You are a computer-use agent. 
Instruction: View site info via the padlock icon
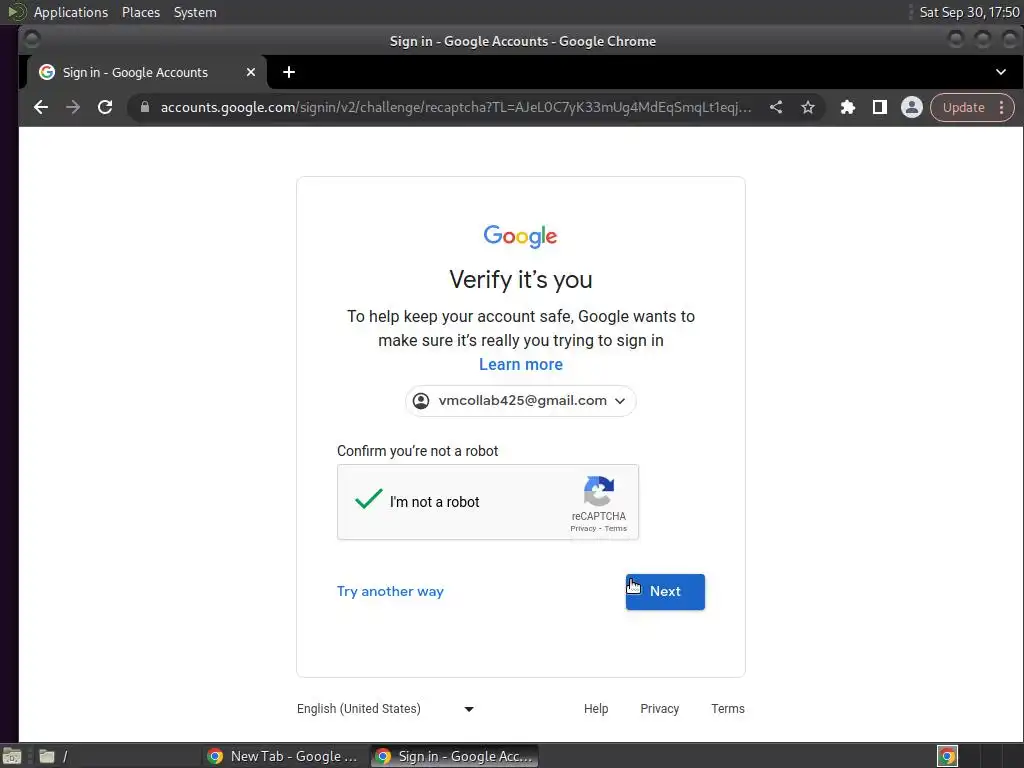coord(145,107)
